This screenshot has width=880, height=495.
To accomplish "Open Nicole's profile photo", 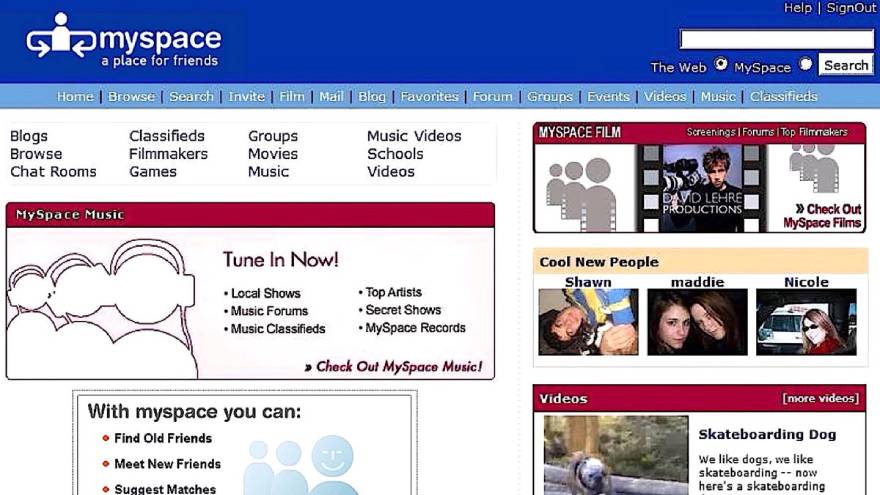I will (x=806, y=322).
